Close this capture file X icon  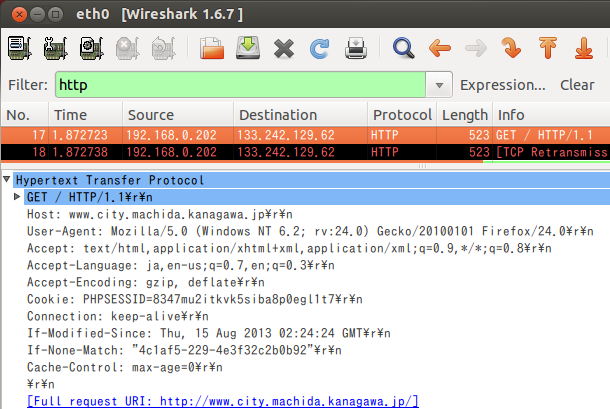click(x=284, y=49)
